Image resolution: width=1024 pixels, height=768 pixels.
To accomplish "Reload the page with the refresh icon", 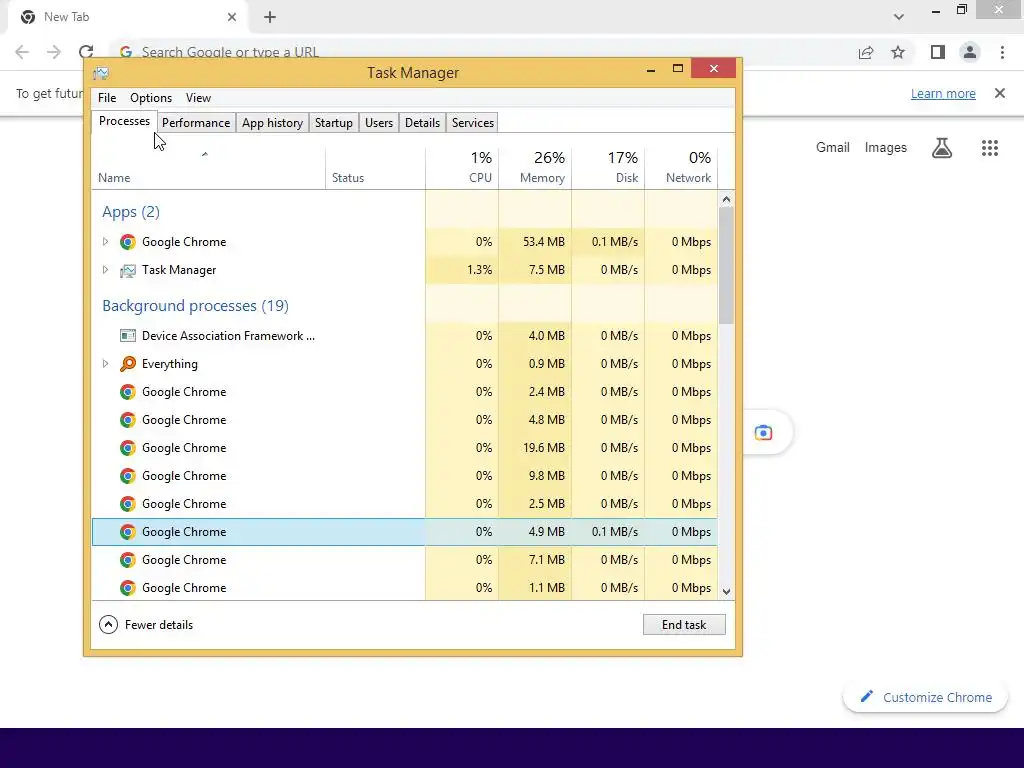I will pos(86,52).
